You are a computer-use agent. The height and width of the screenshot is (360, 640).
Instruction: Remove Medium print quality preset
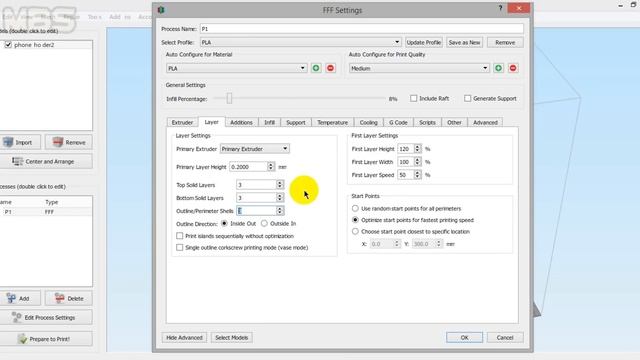(513, 68)
